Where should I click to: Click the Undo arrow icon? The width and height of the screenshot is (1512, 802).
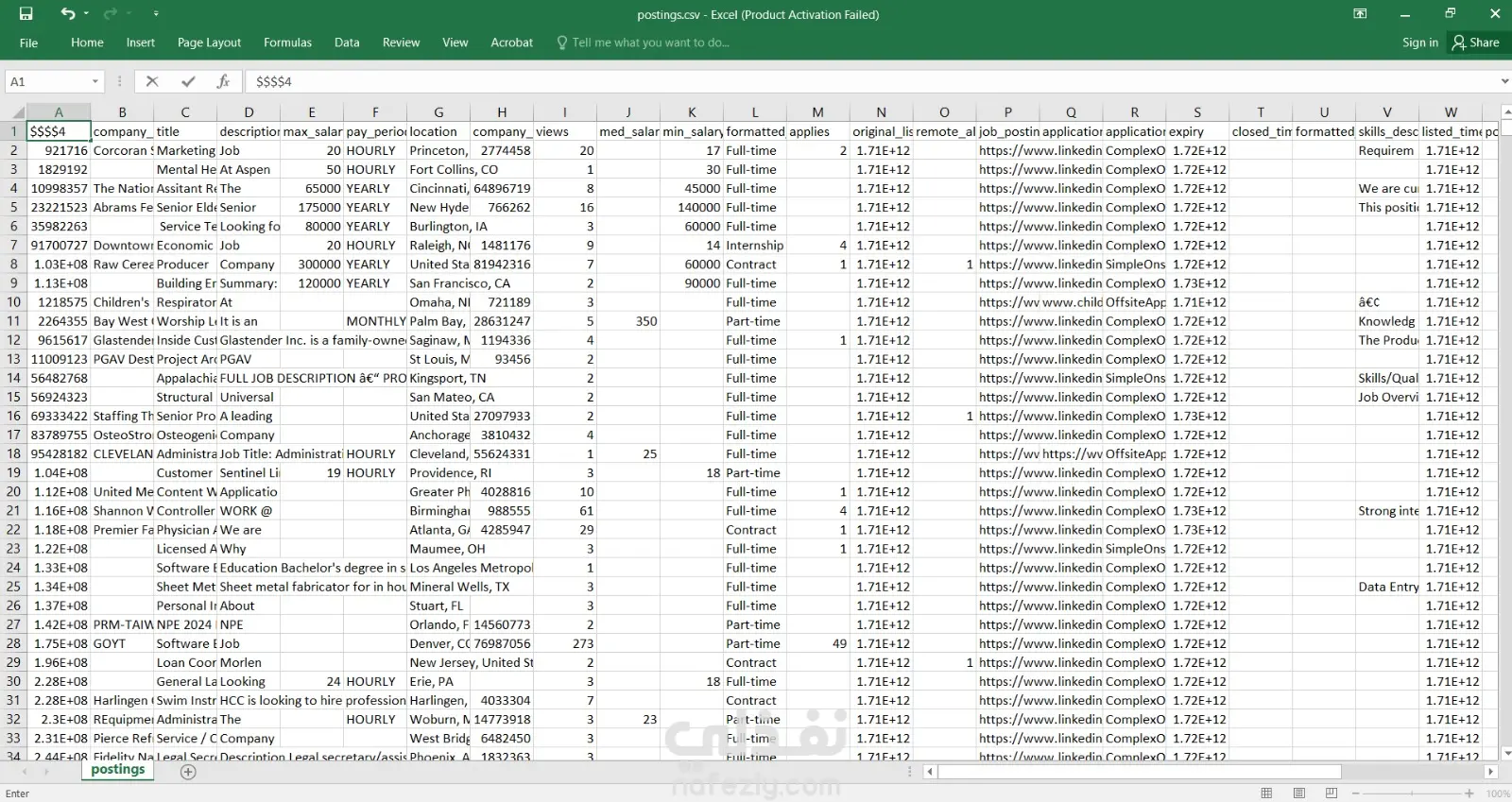(67, 14)
